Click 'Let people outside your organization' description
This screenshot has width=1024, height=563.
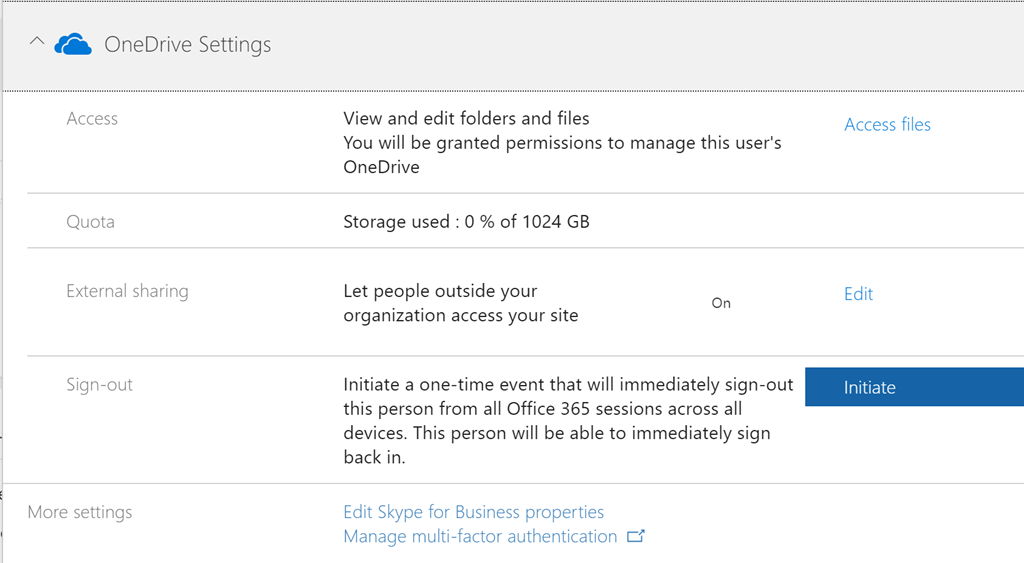point(460,303)
